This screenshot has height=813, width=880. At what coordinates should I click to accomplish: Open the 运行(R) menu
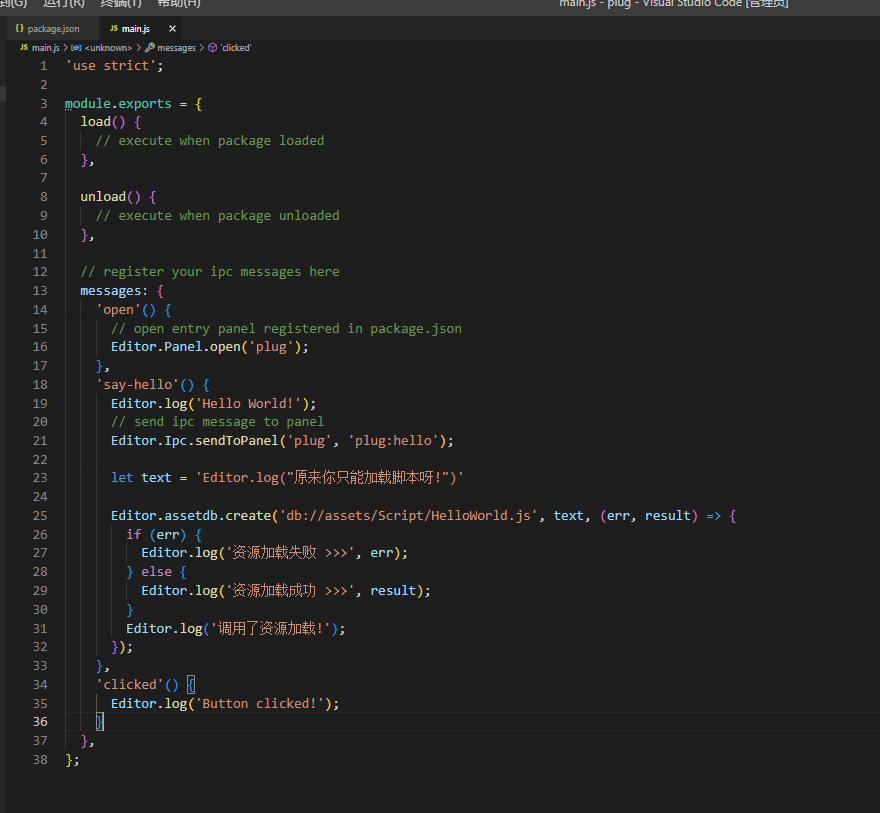pos(64,3)
